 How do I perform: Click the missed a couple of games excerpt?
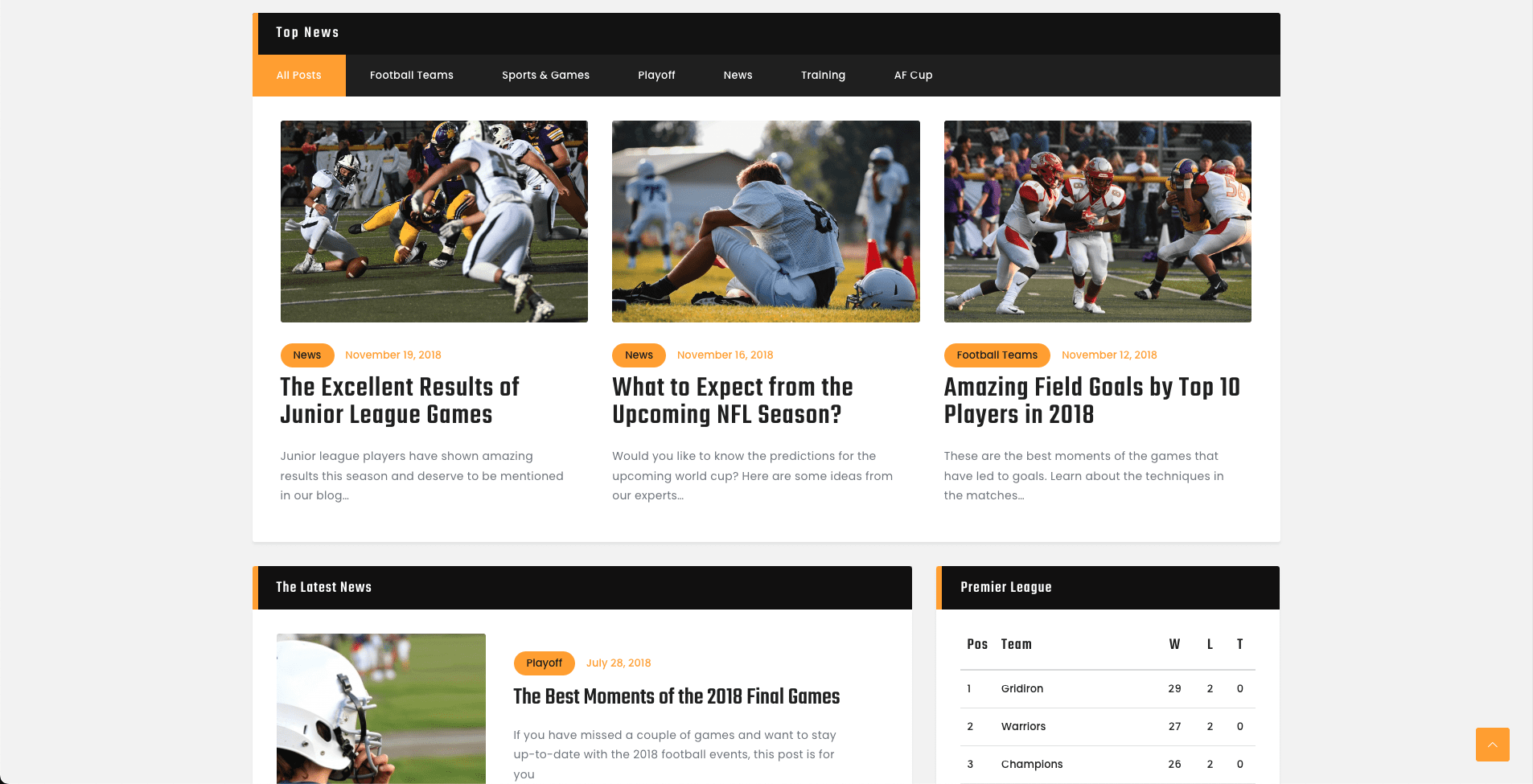(675, 754)
